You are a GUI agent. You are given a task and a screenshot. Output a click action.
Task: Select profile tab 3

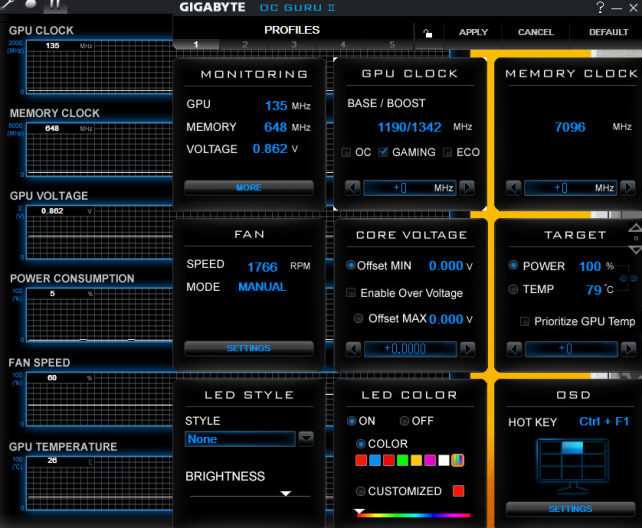[x=293, y=45]
